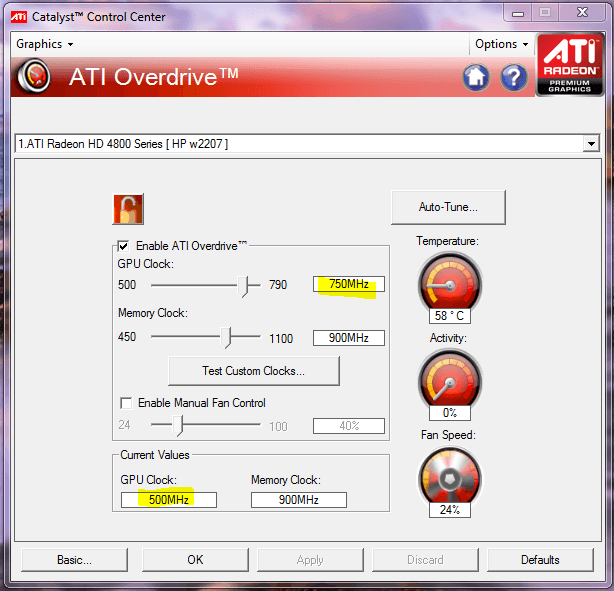Click the GPU Clock slider thumb
Screen dimensions: 614x591
pos(243,286)
